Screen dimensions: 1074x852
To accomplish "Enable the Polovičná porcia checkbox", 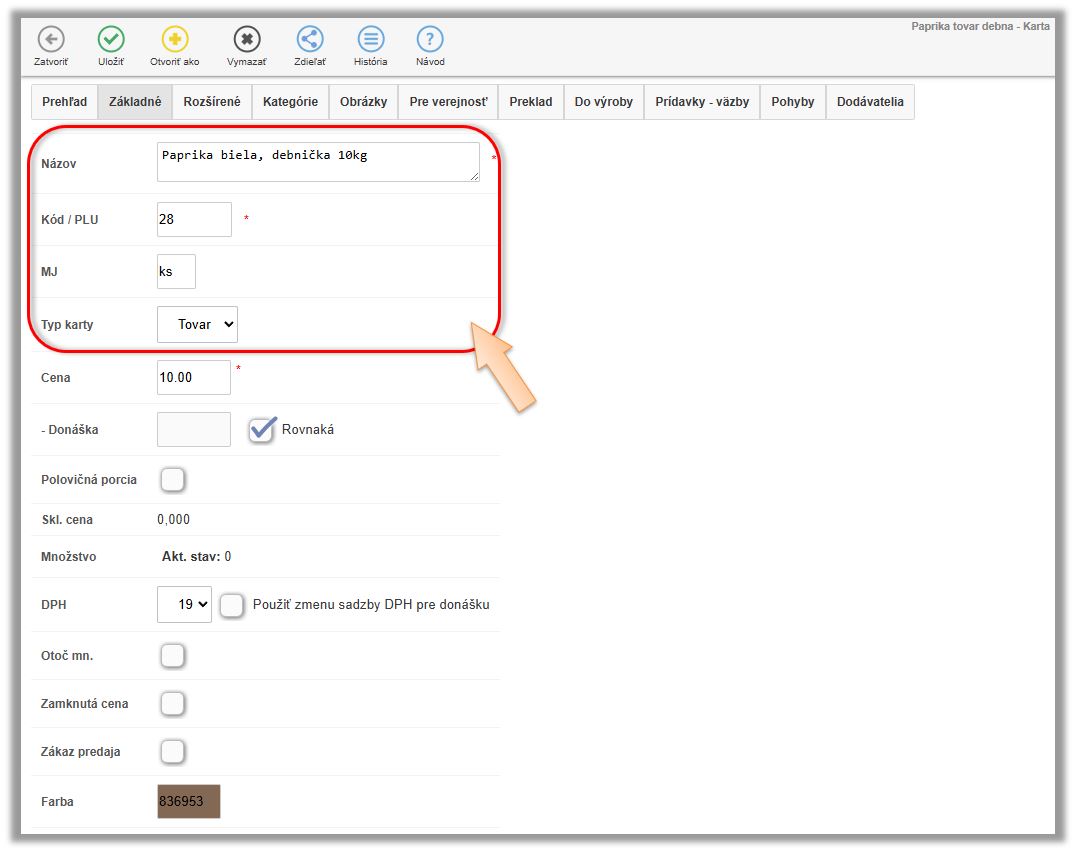I will (x=173, y=480).
